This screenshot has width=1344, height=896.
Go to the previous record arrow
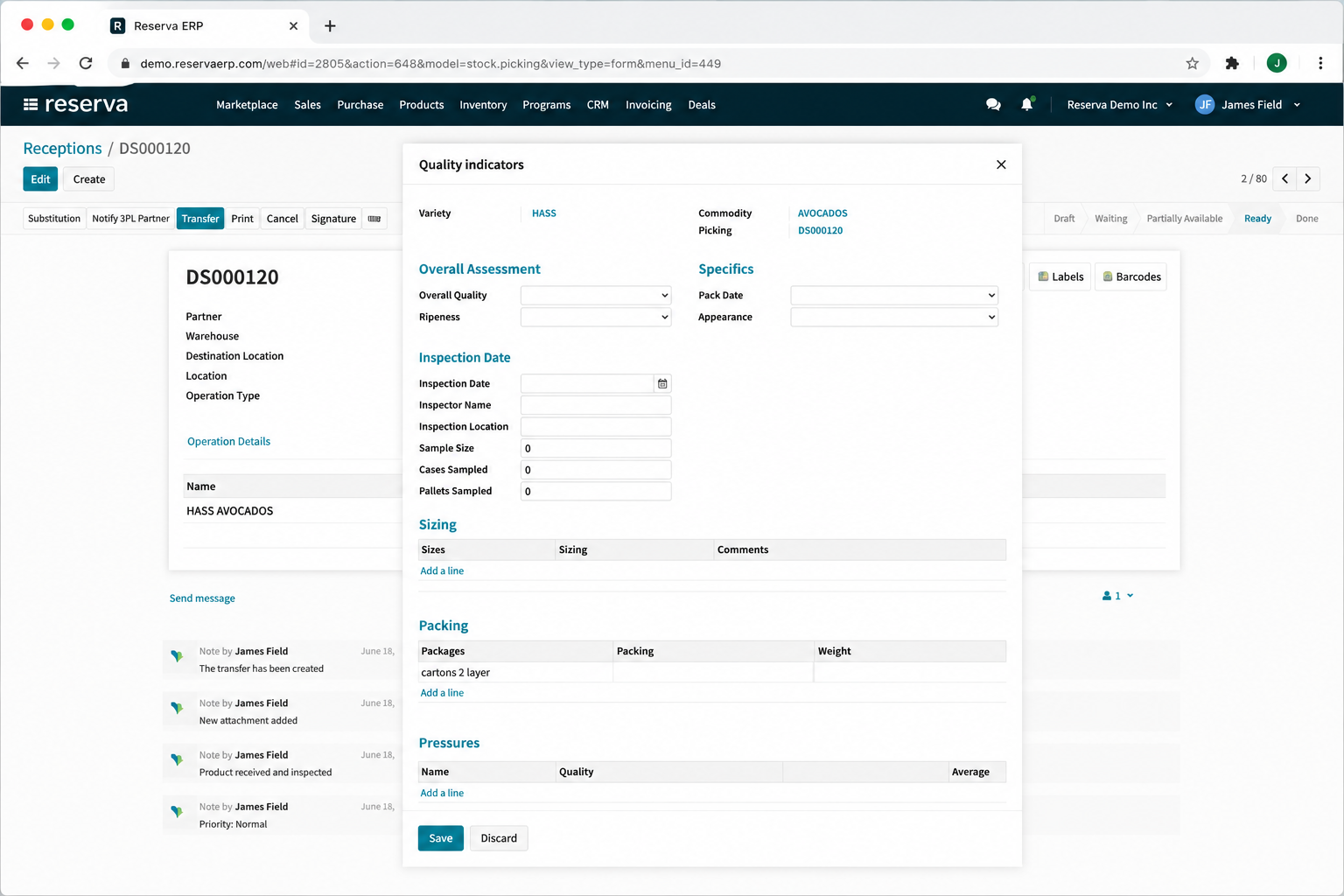pos(1284,178)
